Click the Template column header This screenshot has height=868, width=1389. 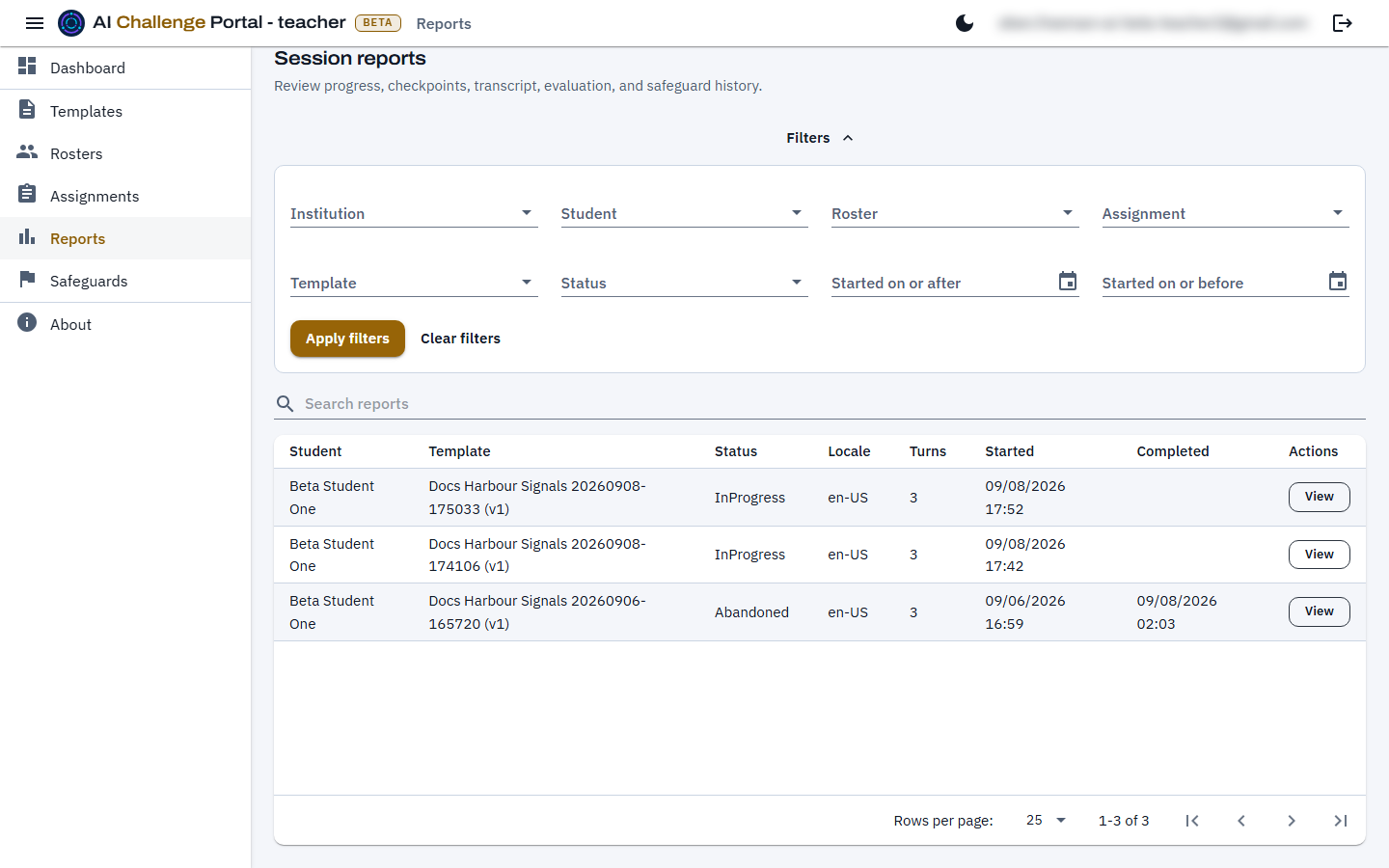(459, 451)
